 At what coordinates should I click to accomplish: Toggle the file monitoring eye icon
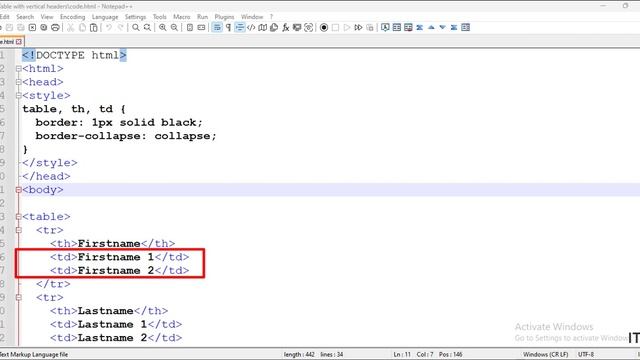point(308,27)
